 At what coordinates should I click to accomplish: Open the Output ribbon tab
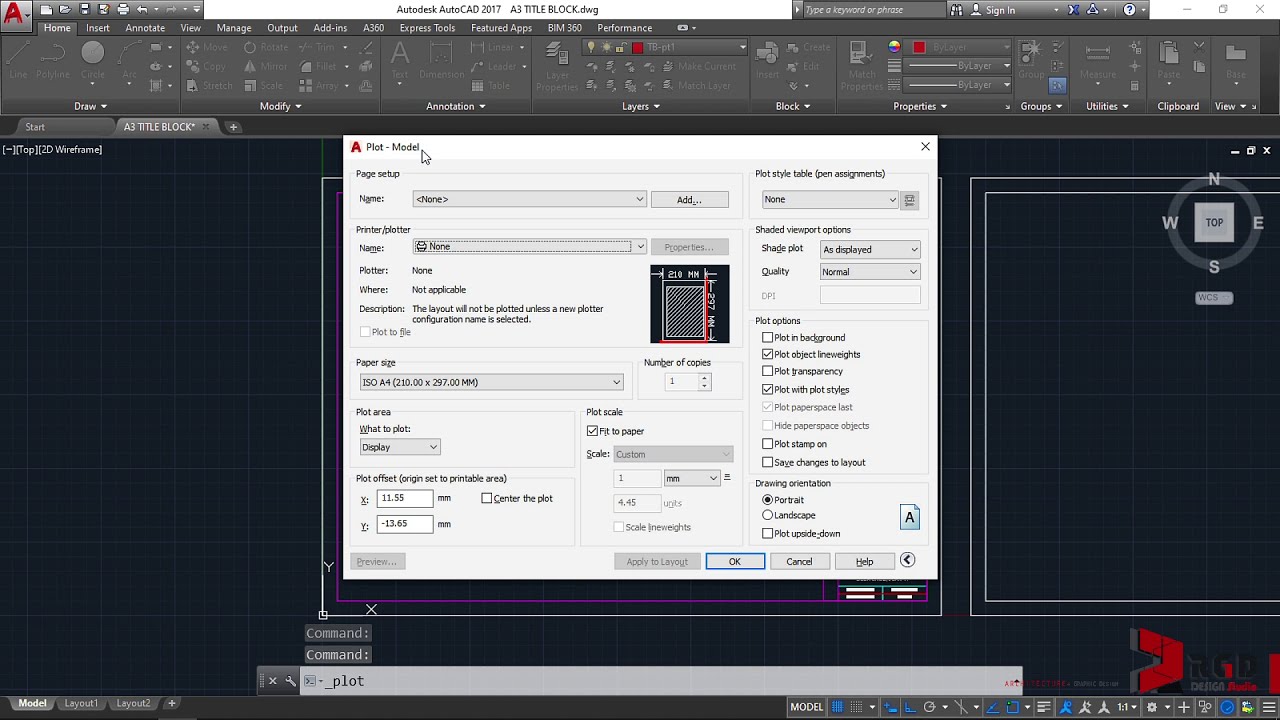pyautogui.click(x=282, y=28)
